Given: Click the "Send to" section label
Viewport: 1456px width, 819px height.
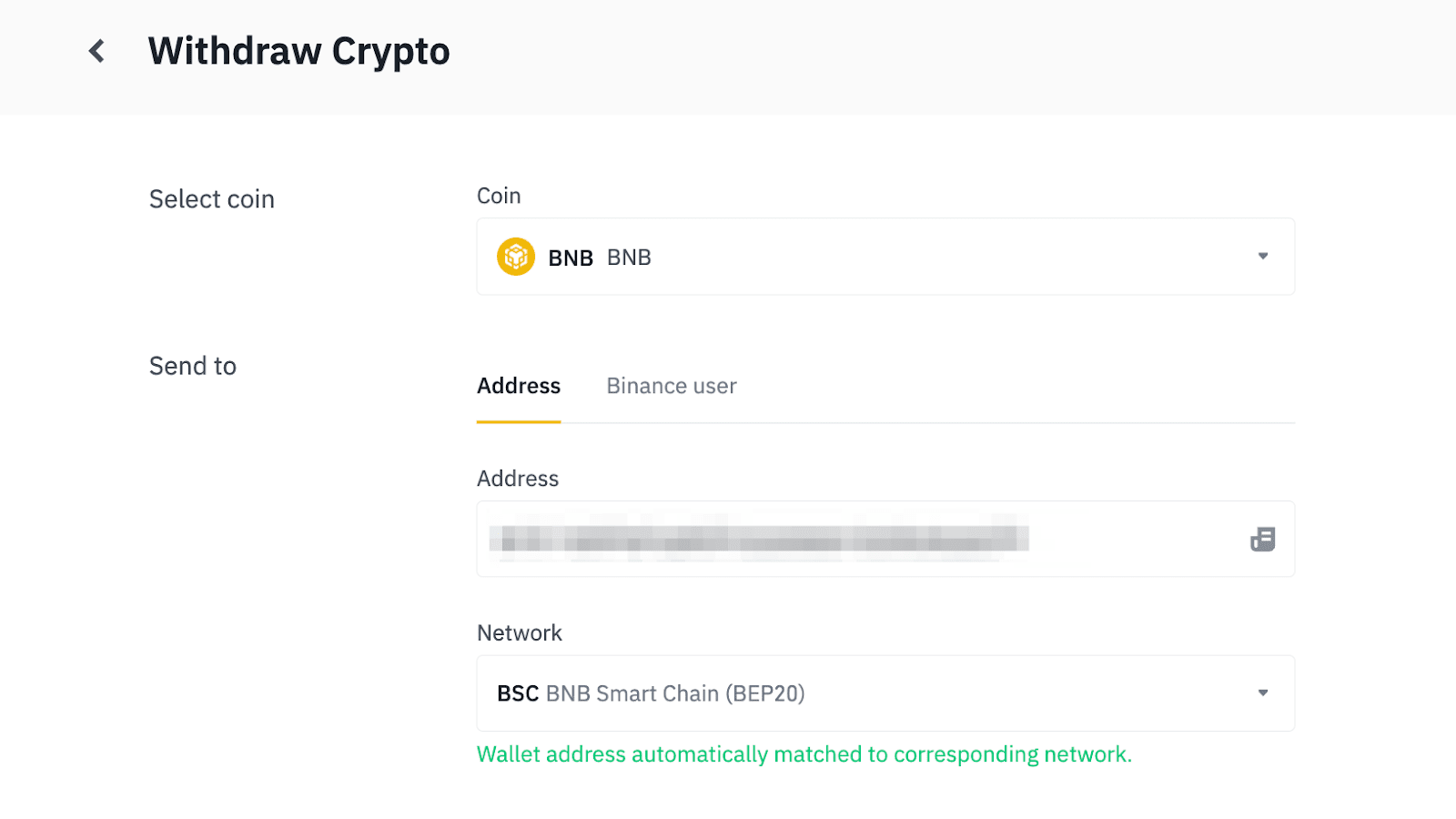Looking at the screenshot, I should (193, 366).
